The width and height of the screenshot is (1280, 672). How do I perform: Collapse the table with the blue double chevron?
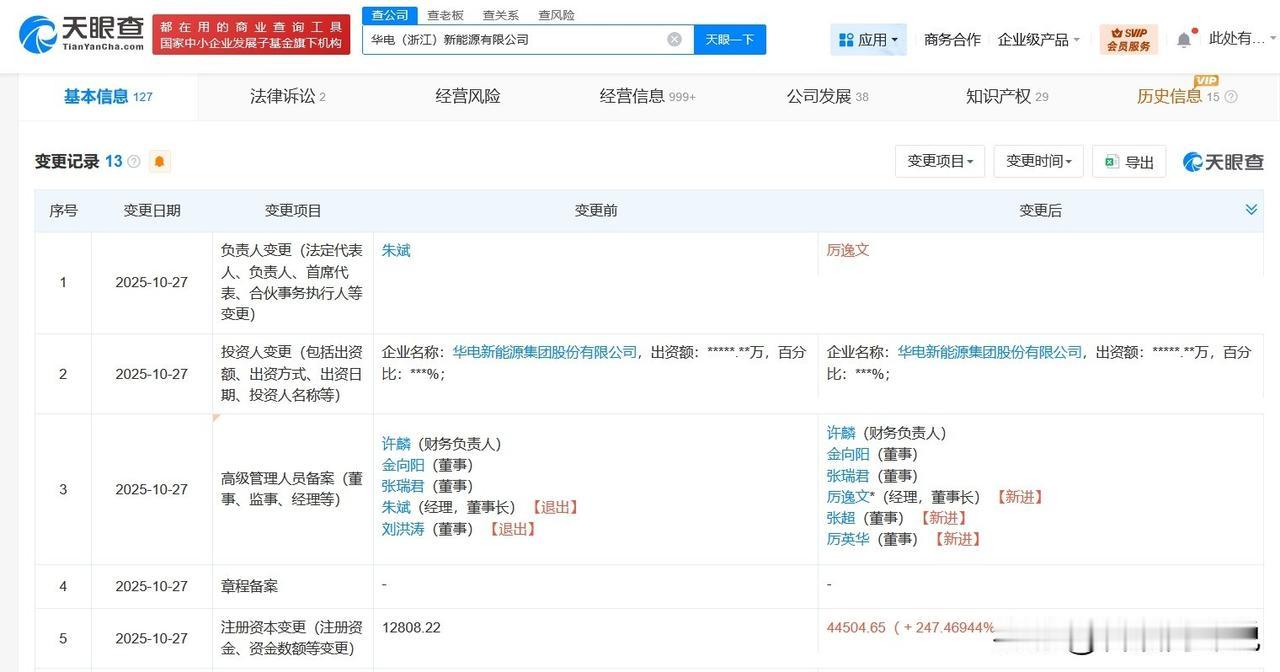1251,209
